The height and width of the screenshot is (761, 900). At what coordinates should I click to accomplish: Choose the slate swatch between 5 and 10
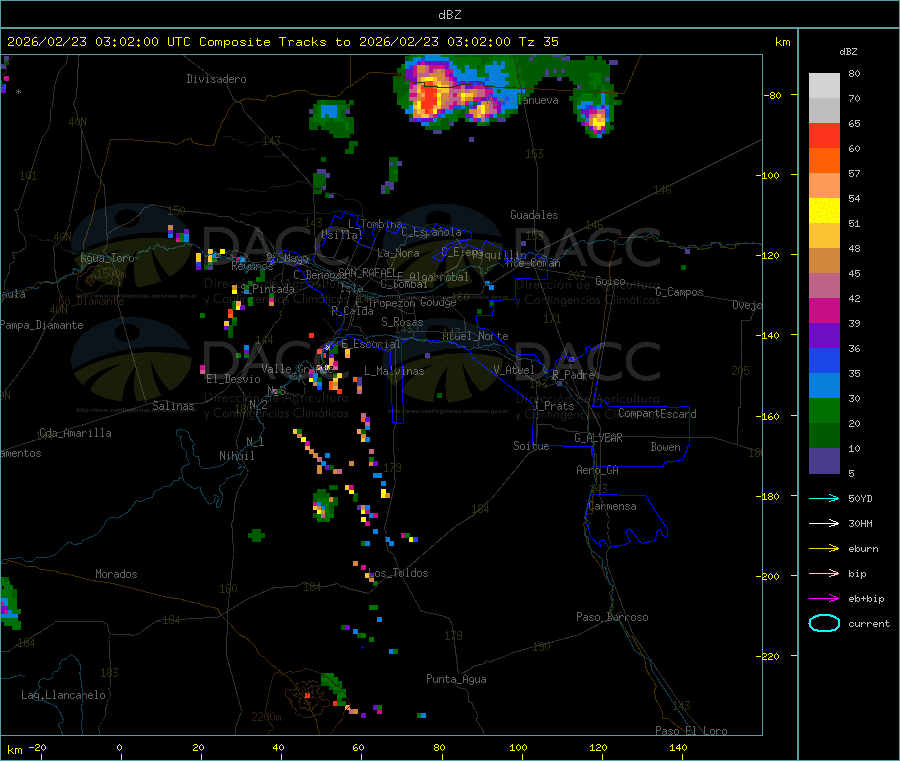[x=824, y=461]
